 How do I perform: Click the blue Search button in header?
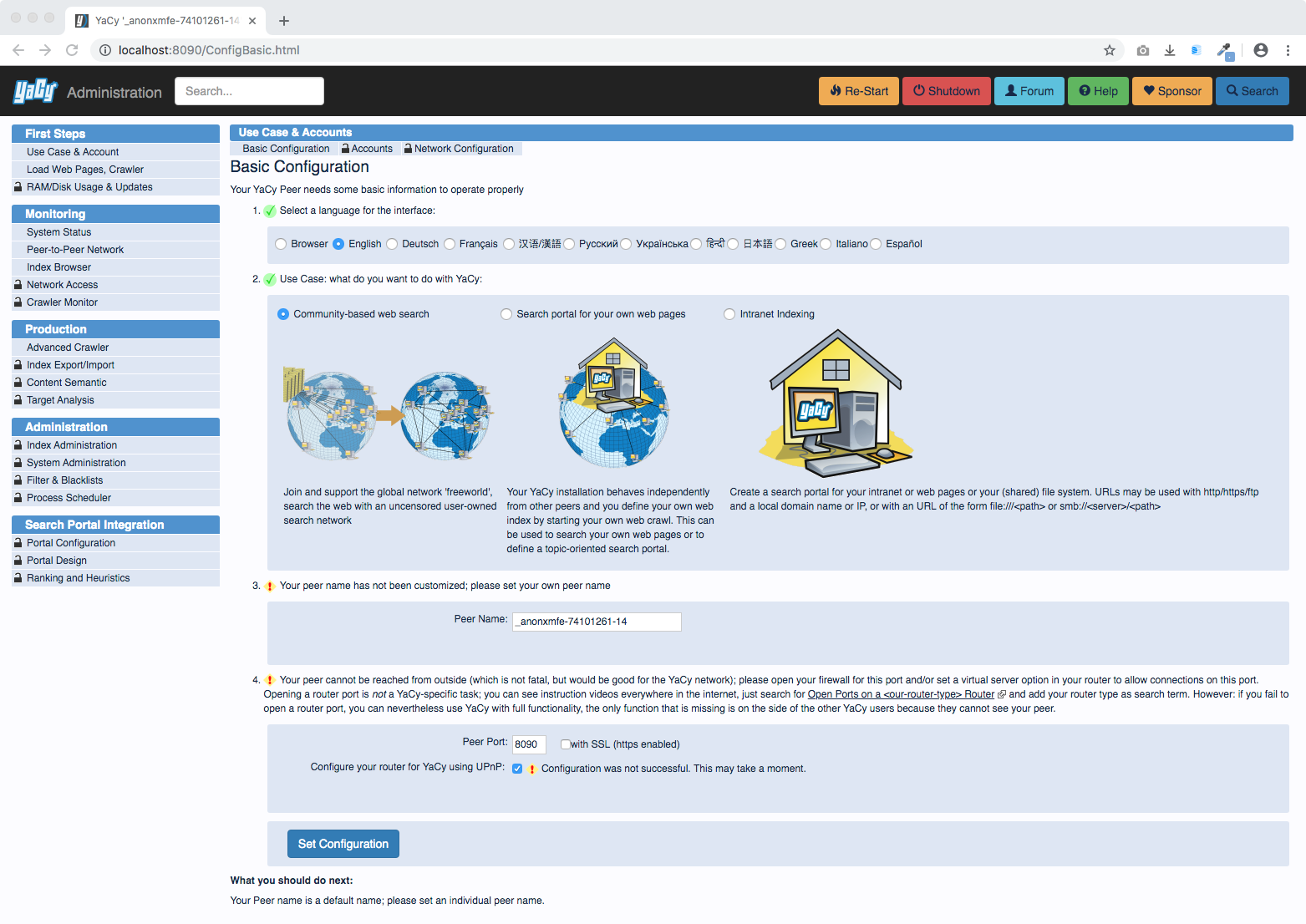pos(1253,91)
